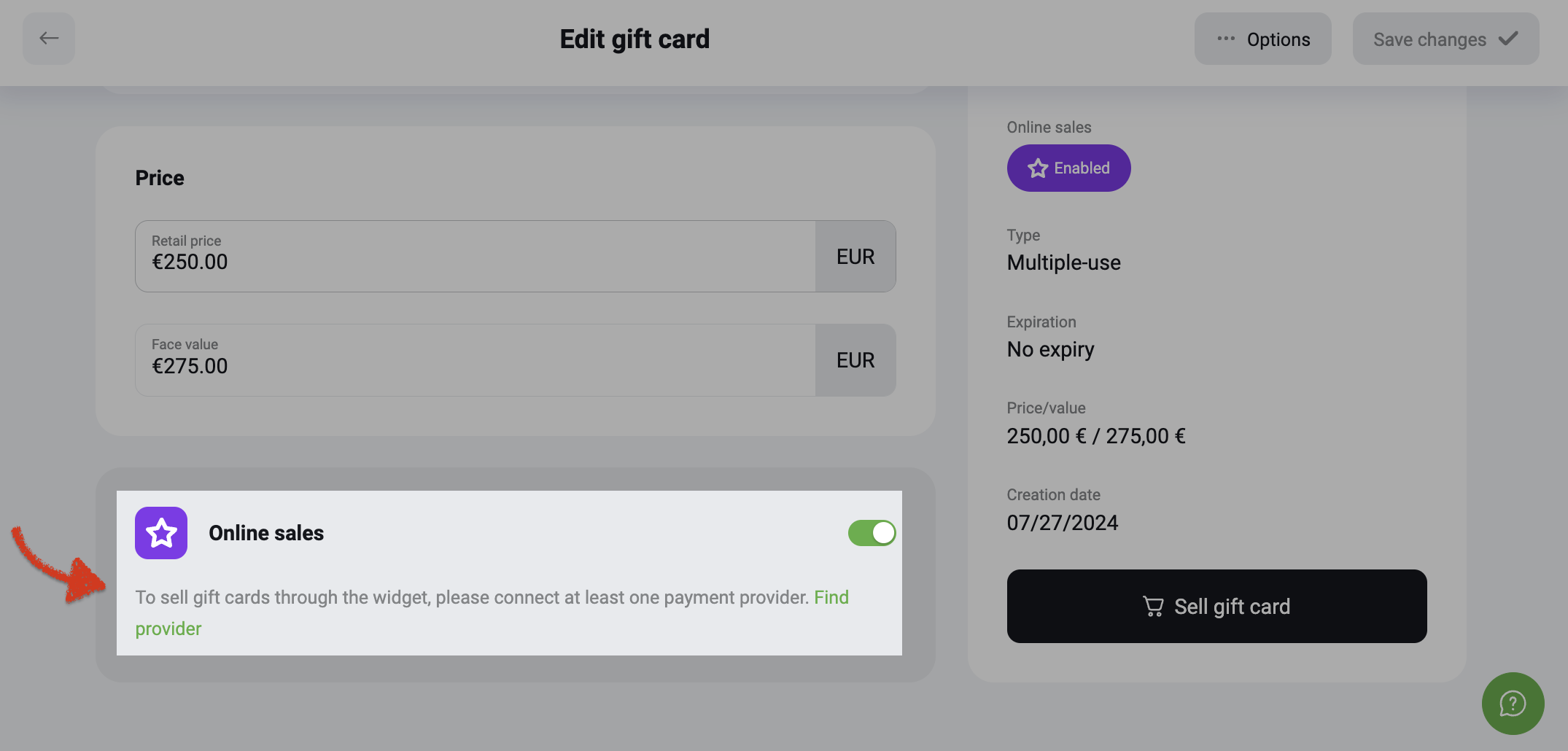Click the purple star Online sales icon

click(161, 533)
